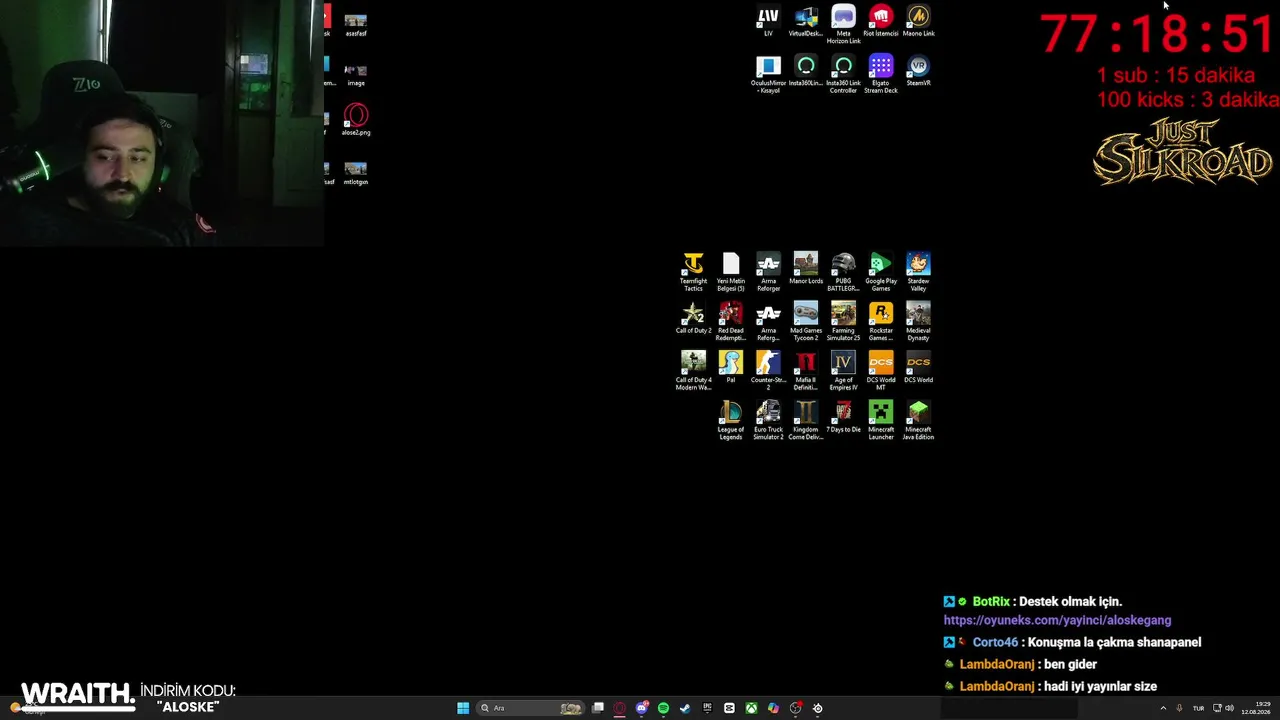Select Red Dead Redemption desktop icon

click(x=731, y=321)
